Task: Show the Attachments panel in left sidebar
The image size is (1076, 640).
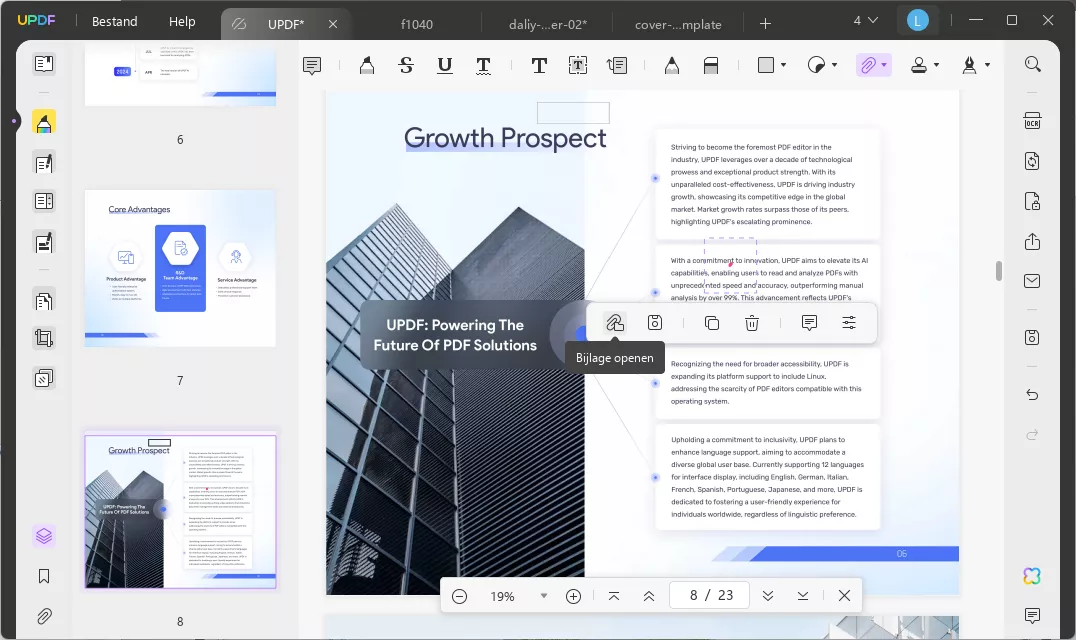Action: pos(44,616)
